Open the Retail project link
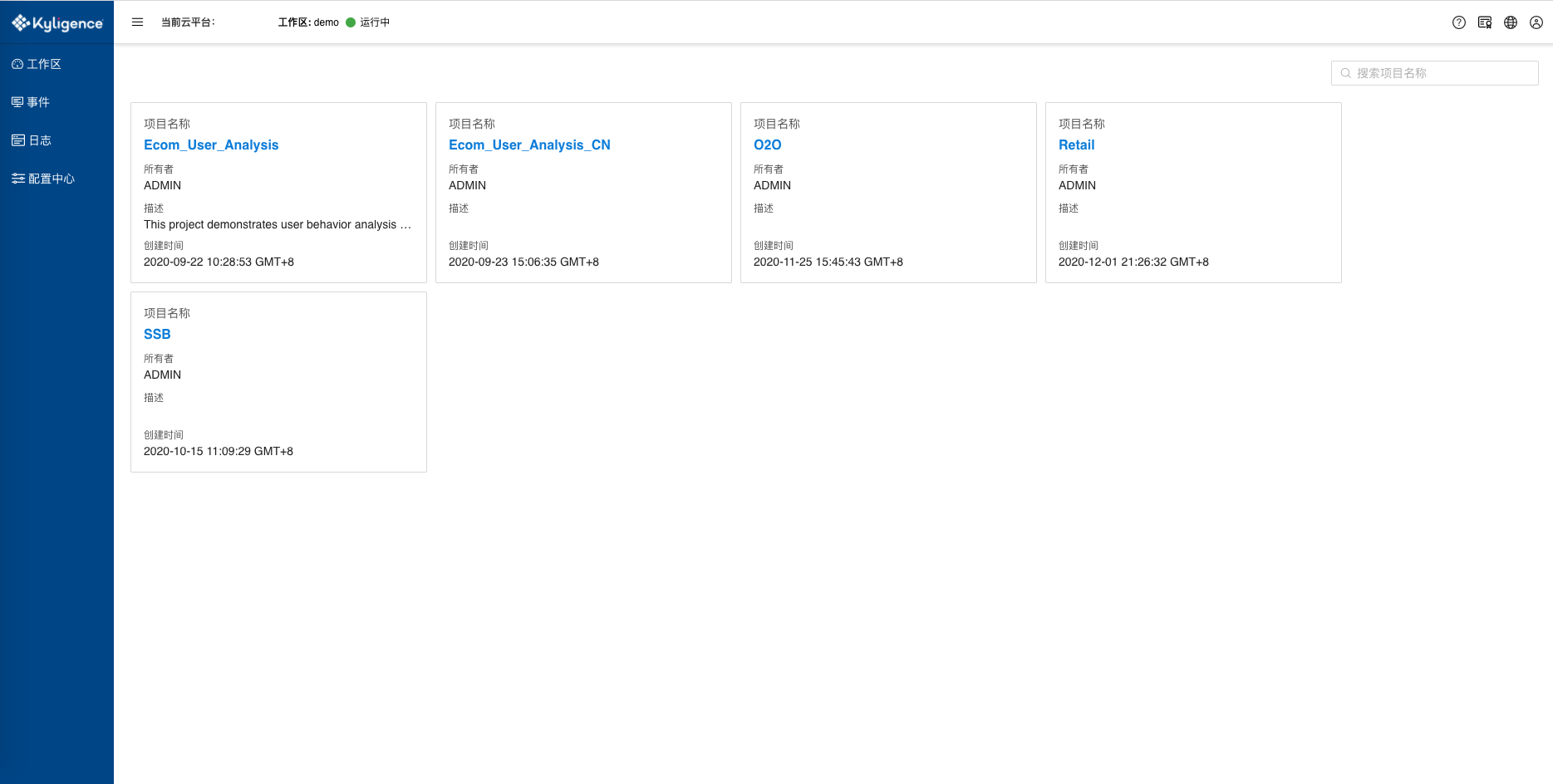Image resolution: width=1553 pixels, height=784 pixels. tap(1076, 145)
